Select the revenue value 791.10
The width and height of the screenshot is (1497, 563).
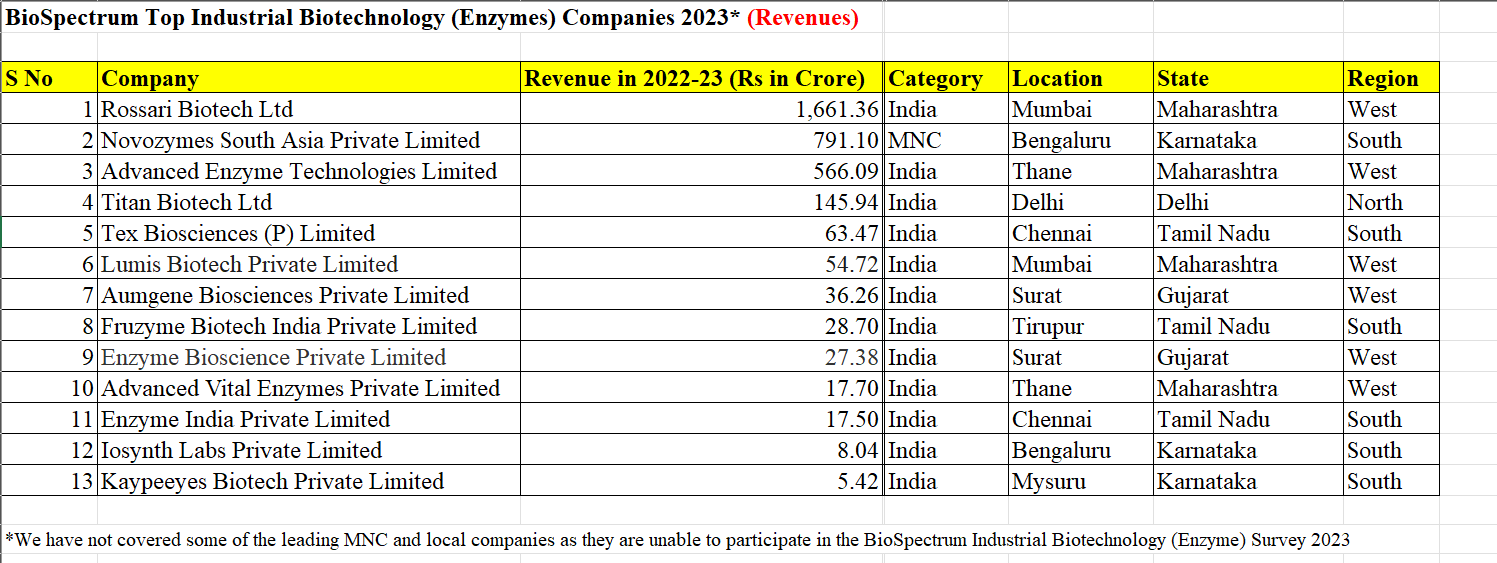pyautogui.click(x=702, y=140)
